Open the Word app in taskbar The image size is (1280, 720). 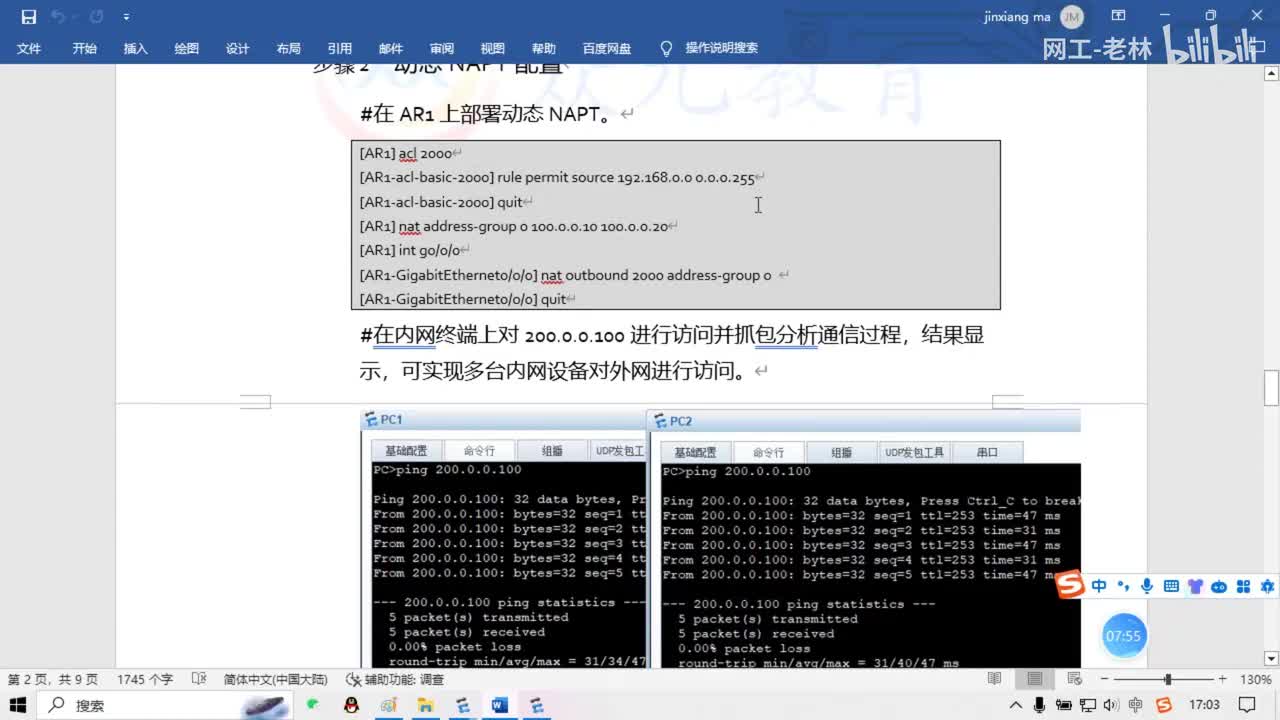tap(499, 705)
